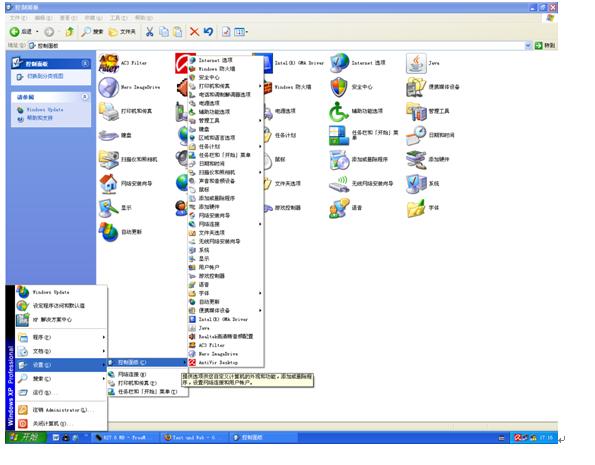595x465 pixels.
Task: Click the 帮助和支持 link in sidebar
Action: [x=40, y=118]
